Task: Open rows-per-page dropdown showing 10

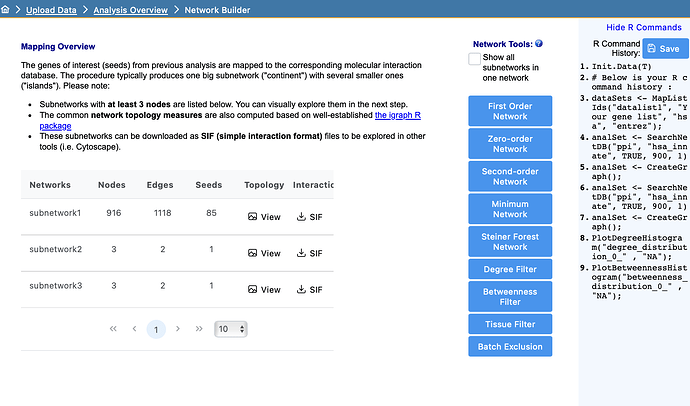Action: [x=230, y=329]
